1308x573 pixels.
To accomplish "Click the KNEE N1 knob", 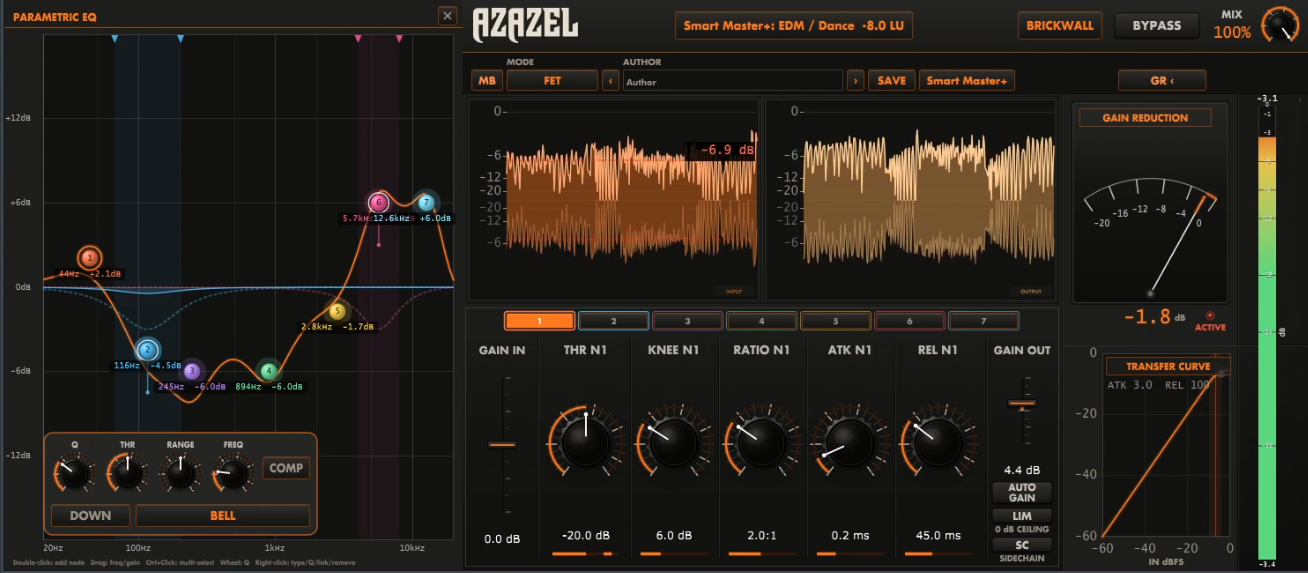I will point(672,441).
